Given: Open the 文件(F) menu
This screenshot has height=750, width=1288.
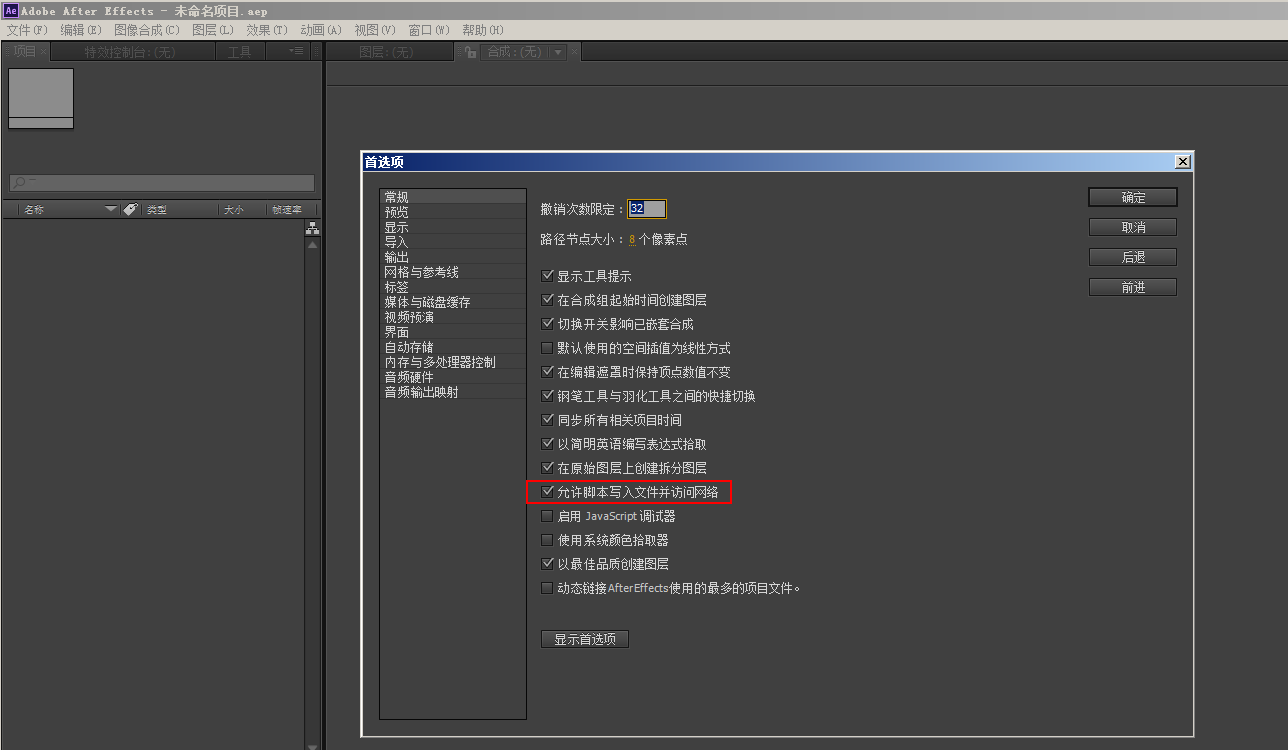Looking at the screenshot, I should pos(27,30).
